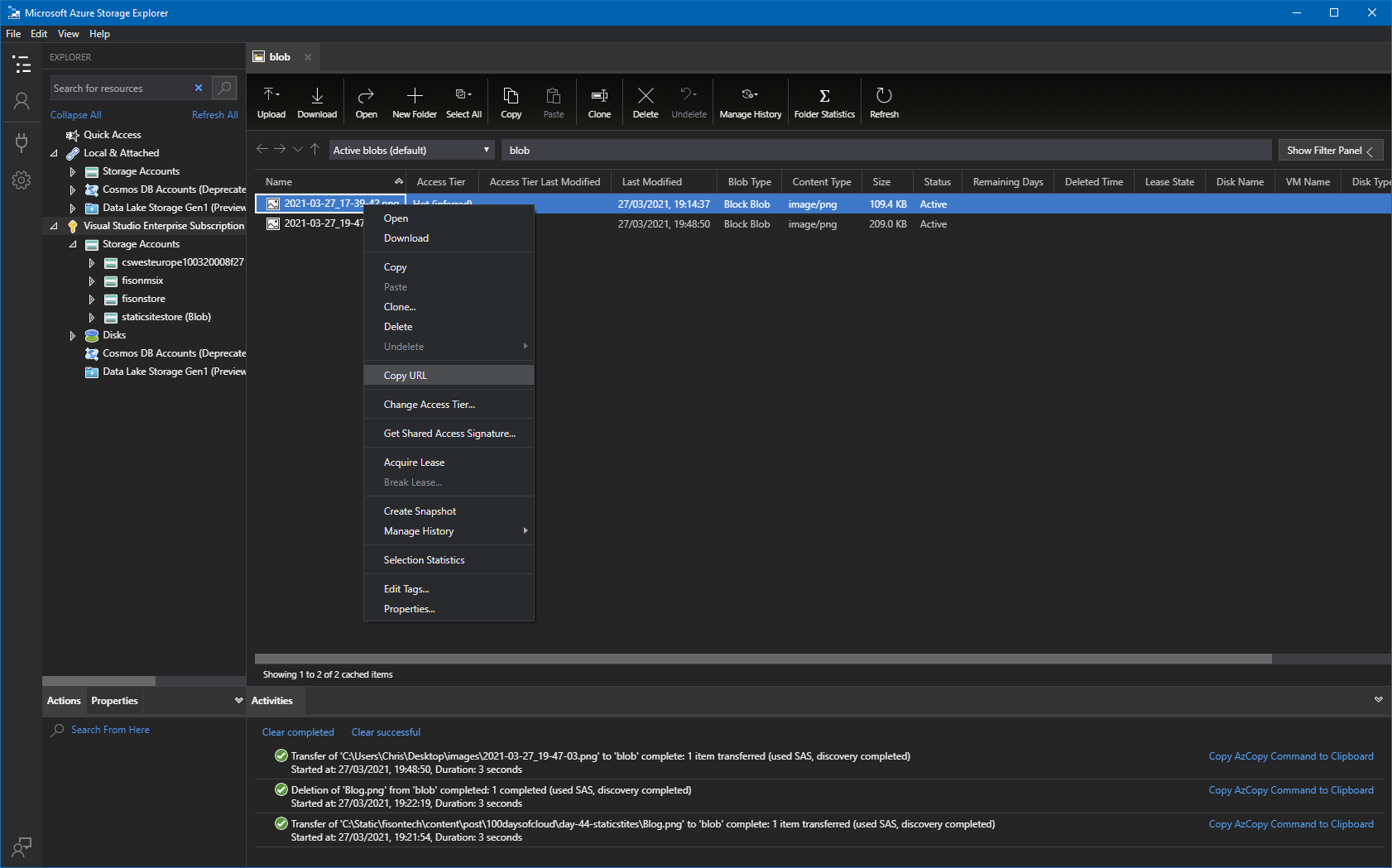Viewport: 1392px width, 868px height.
Task: Close the blob tab
Action: [x=308, y=57]
